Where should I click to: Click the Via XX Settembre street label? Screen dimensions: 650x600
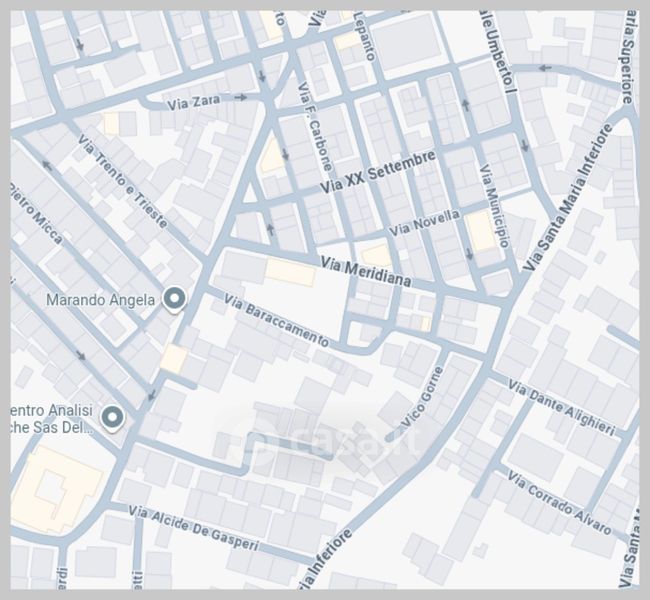coord(377,172)
